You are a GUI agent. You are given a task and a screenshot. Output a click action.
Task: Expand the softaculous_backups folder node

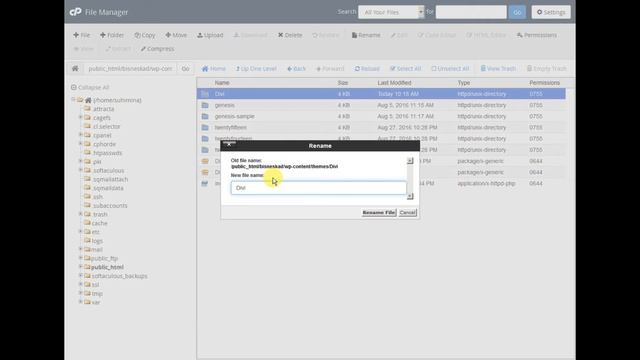click(80, 276)
